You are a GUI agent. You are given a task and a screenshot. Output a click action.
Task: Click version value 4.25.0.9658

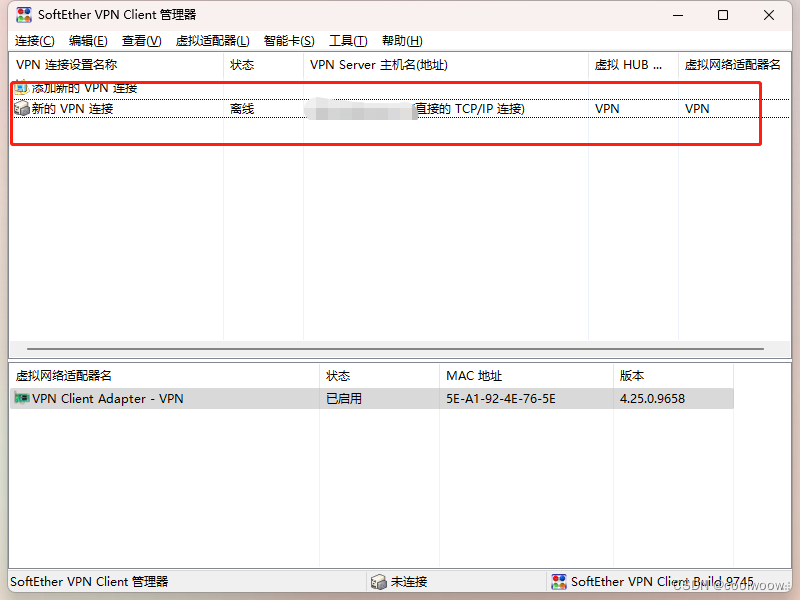pyautogui.click(x=652, y=398)
